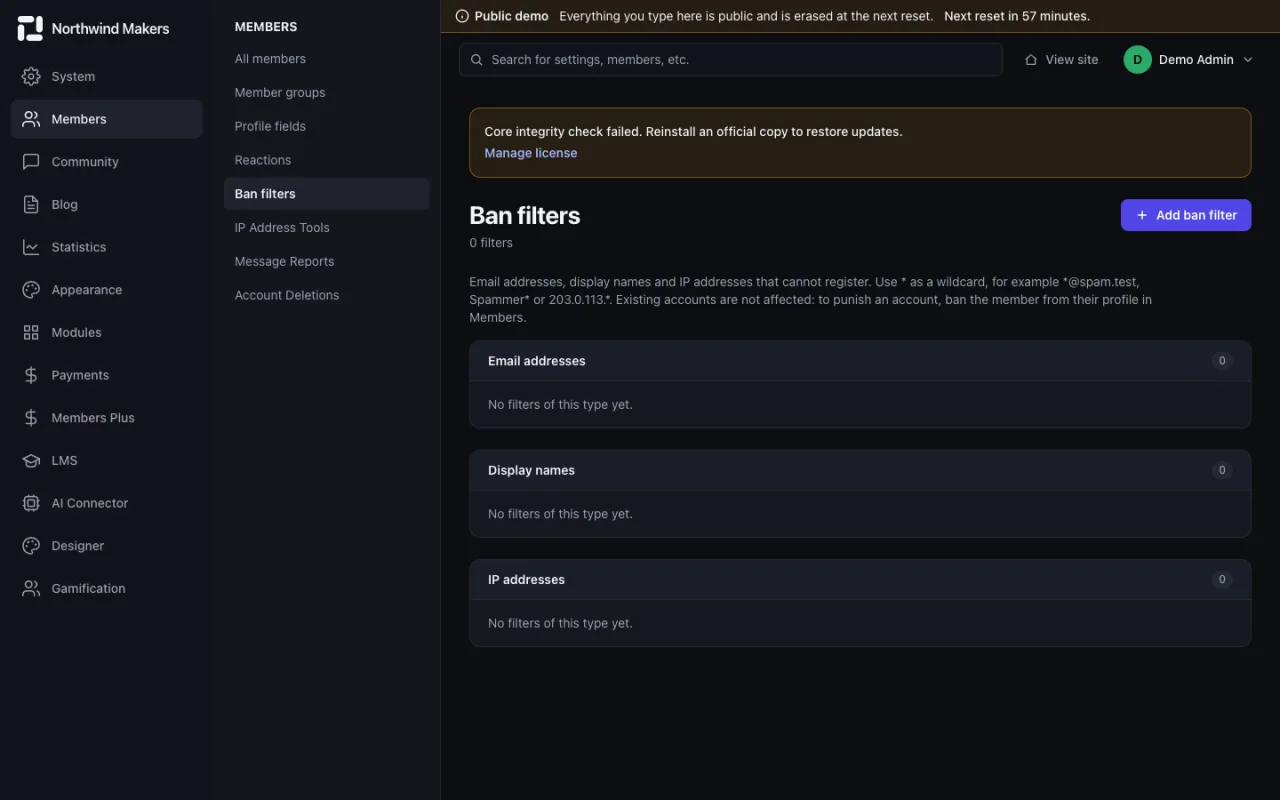The image size is (1280, 800).
Task: Open the AI Connector chip icon
Action: pos(31,503)
